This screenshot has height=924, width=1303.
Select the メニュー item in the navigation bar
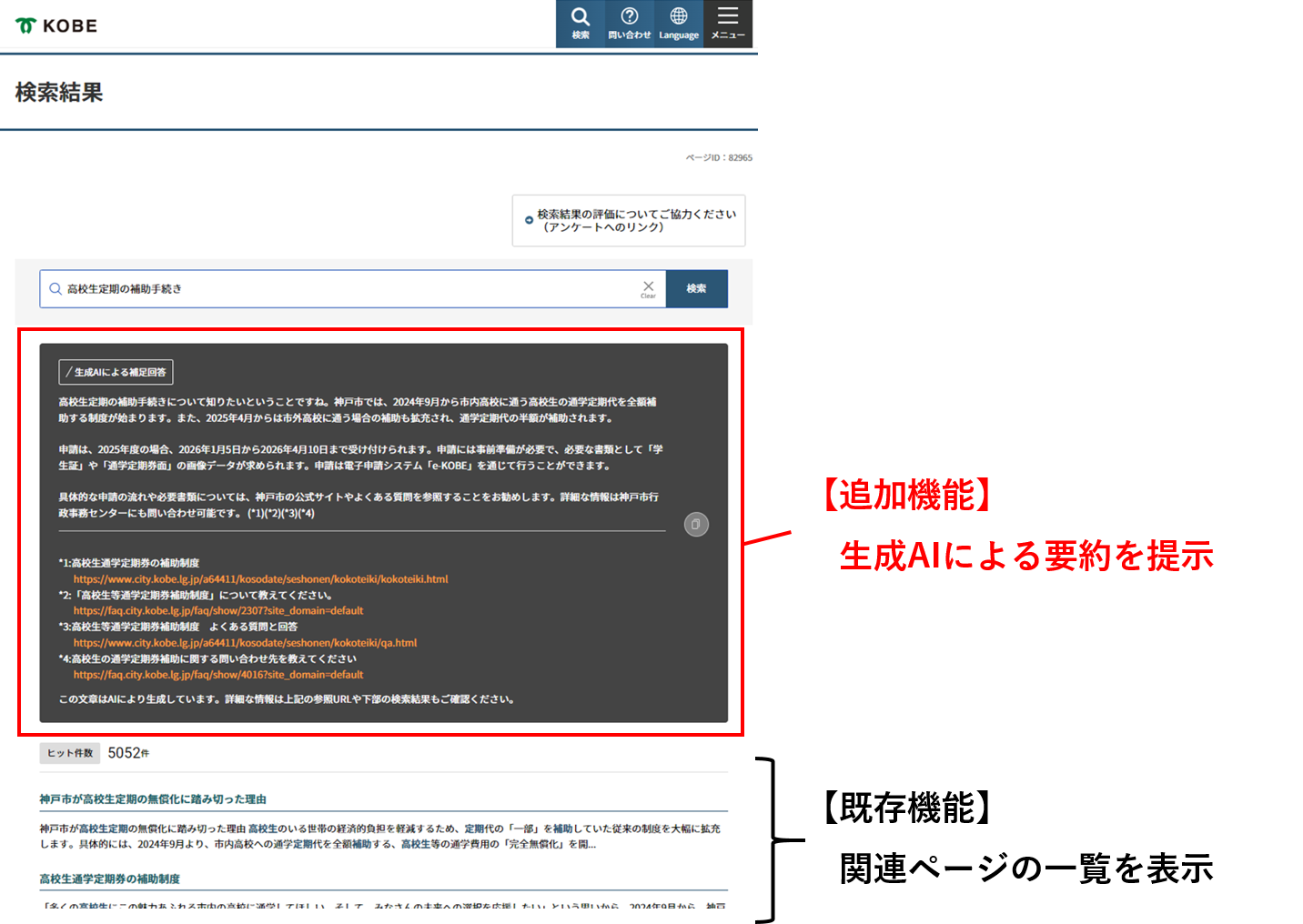727,23
